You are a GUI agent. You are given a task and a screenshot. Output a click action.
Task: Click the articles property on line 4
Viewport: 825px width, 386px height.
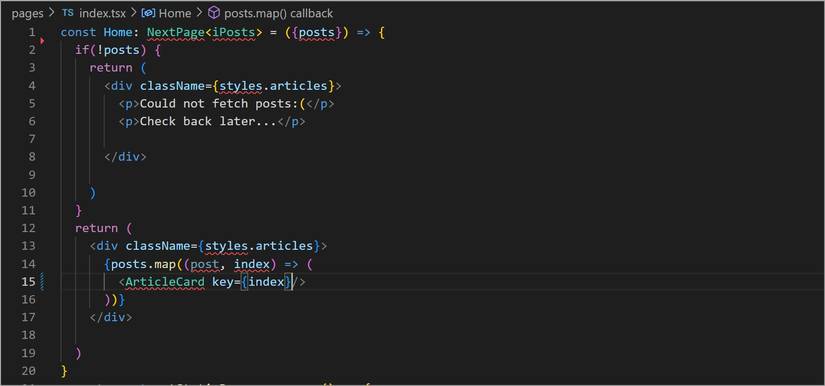coord(298,86)
